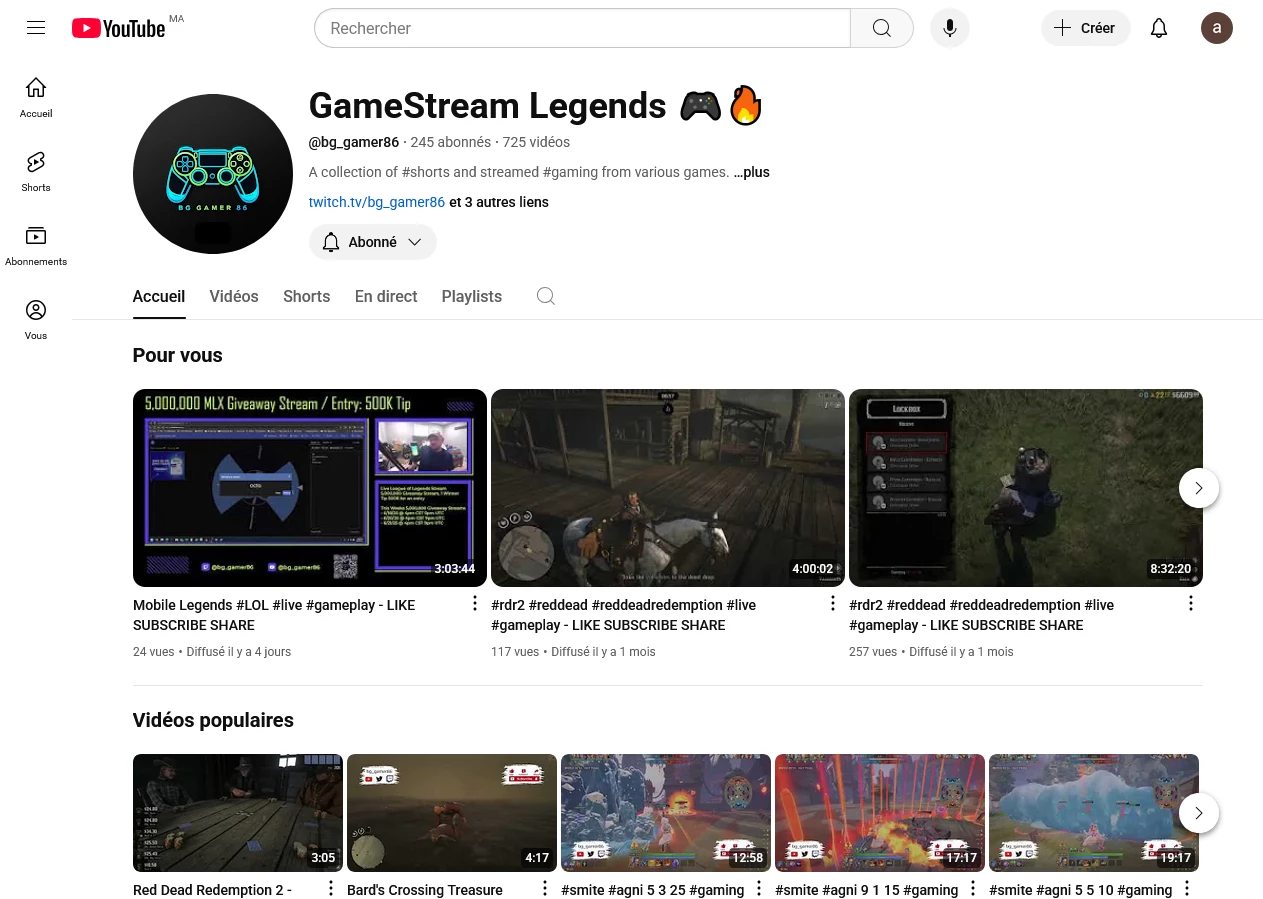Show next Pour vous videos arrow

(1199, 488)
